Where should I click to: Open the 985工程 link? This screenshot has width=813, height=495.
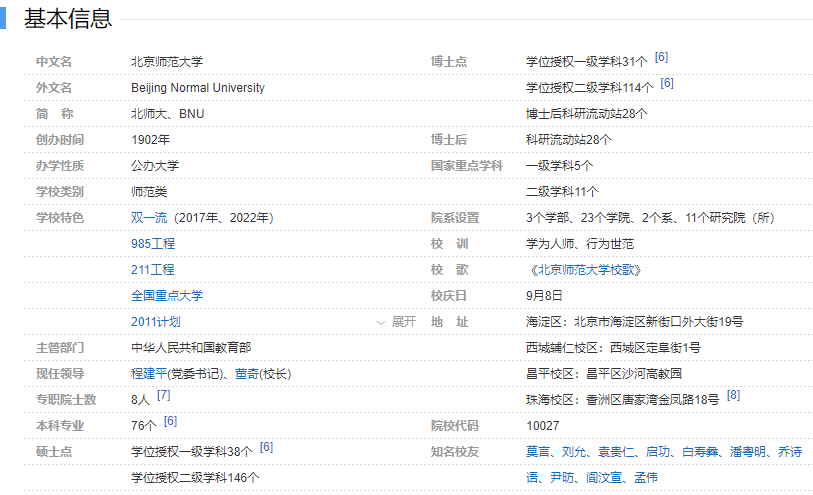pos(153,243)
